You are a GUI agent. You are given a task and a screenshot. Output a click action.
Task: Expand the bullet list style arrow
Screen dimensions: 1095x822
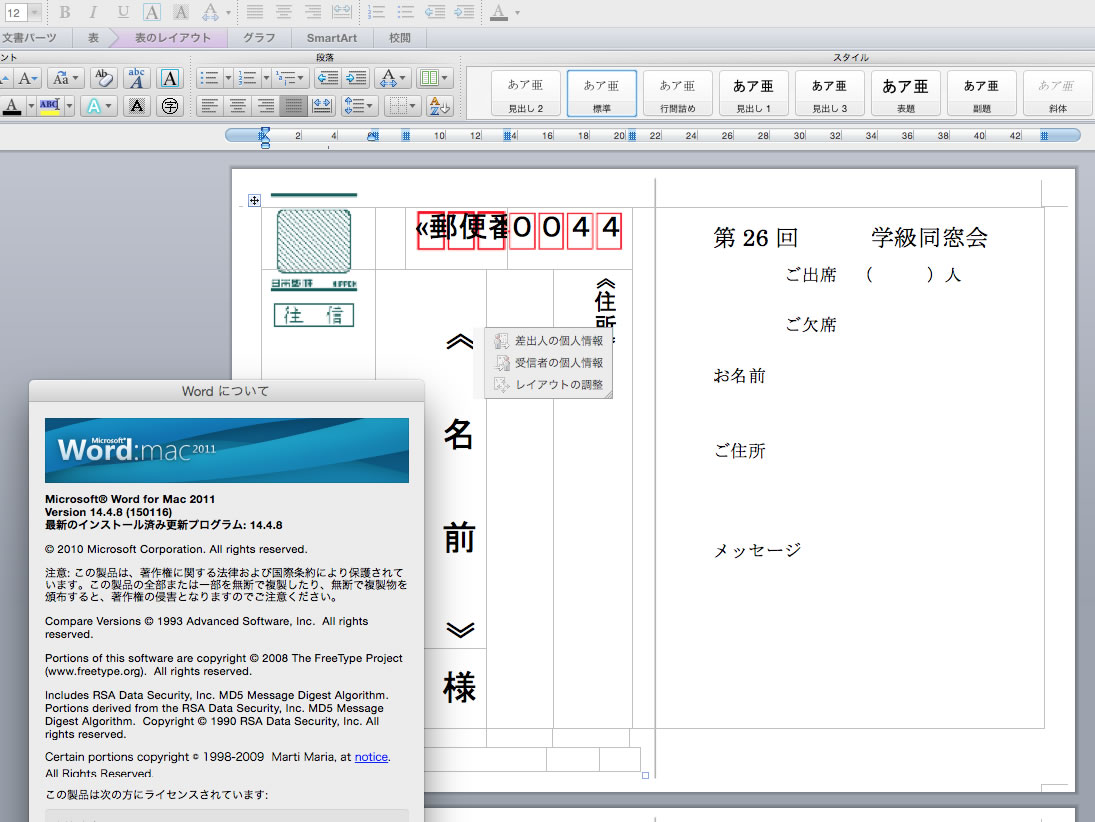(x=228, y=78)
